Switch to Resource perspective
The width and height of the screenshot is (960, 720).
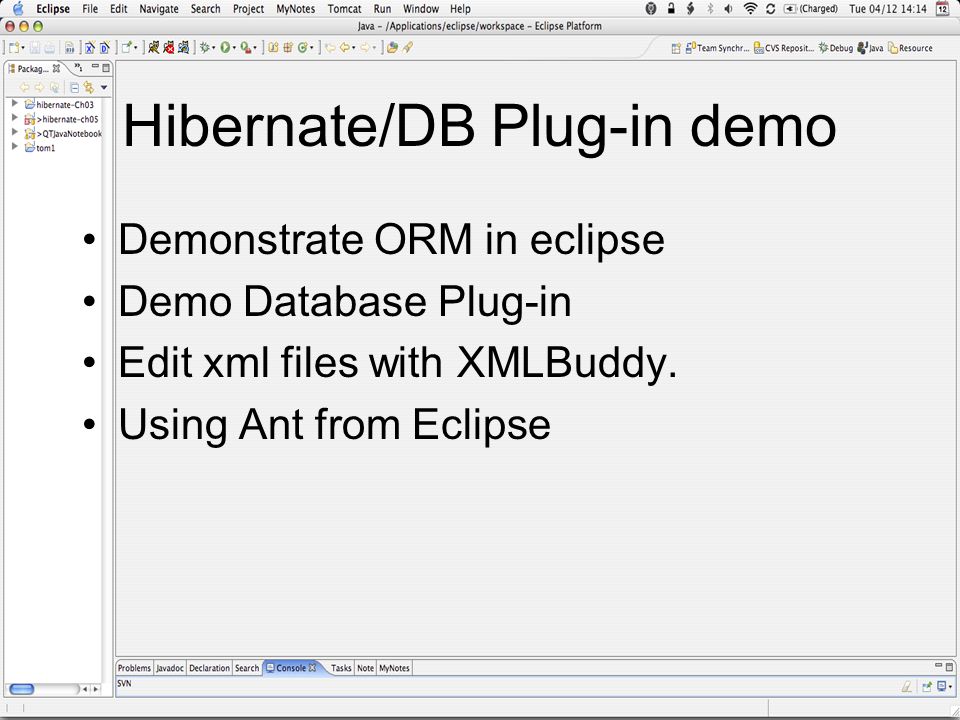click(910, 48)
